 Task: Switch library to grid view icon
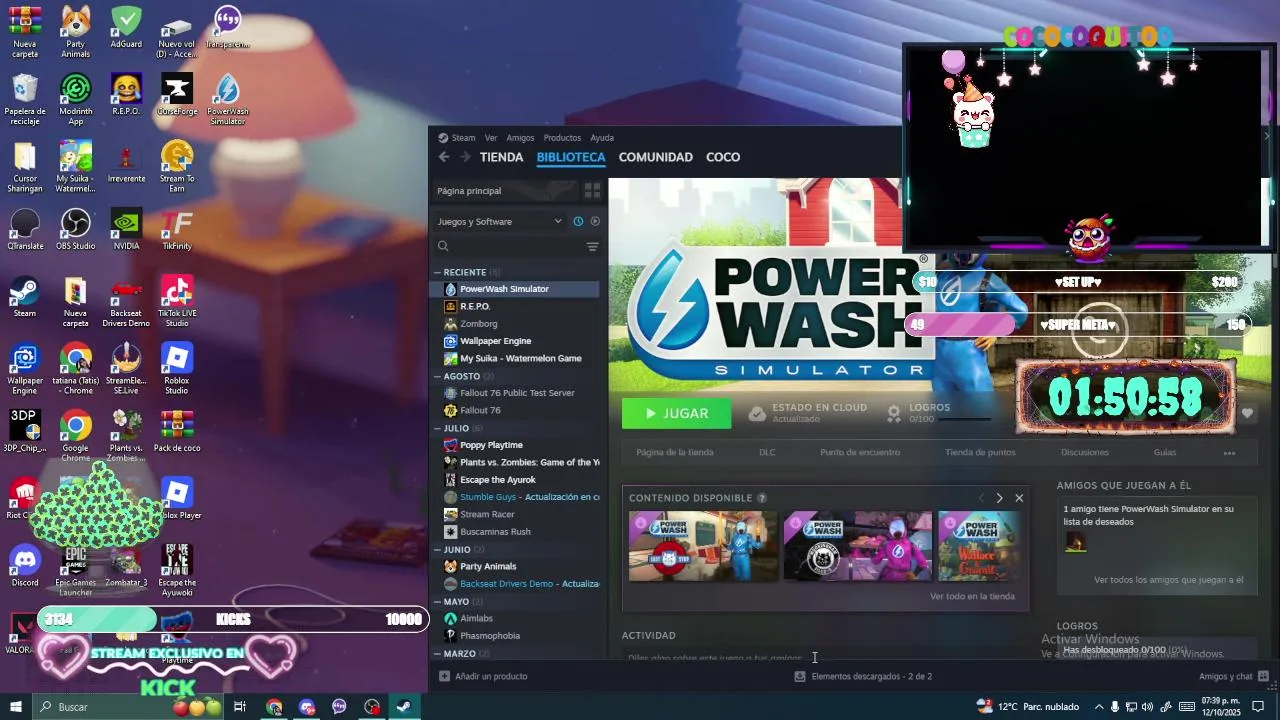[x=592, y=190]
